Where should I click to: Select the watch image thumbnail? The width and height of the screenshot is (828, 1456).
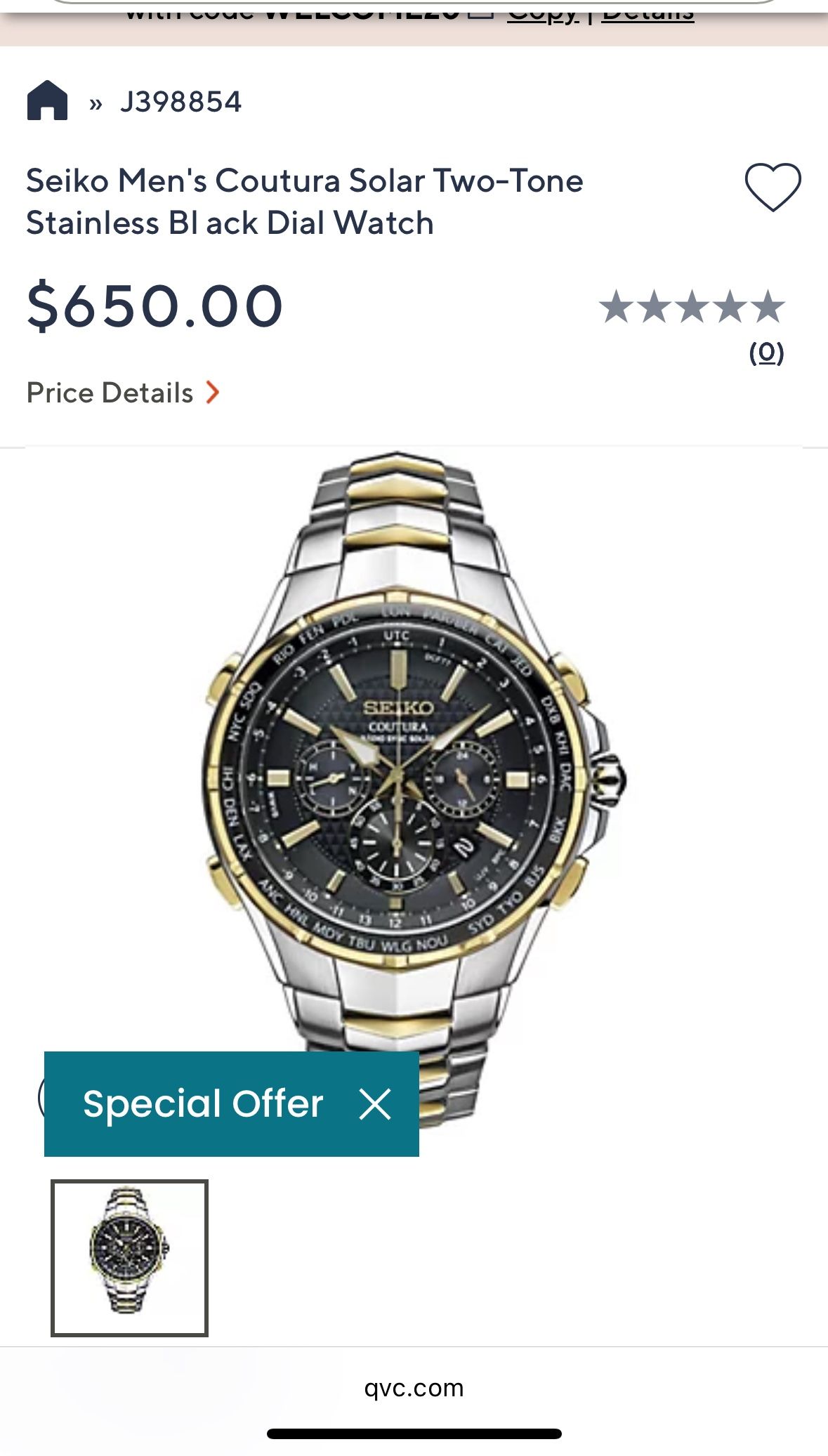pyautogui.click(x=130, y=1258)
